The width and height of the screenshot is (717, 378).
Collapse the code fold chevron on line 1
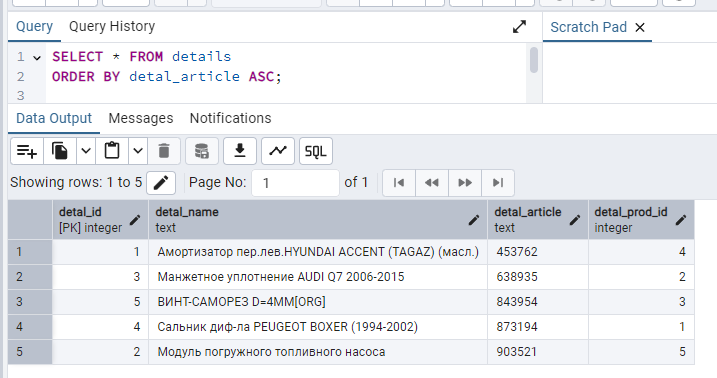point(37,58)
